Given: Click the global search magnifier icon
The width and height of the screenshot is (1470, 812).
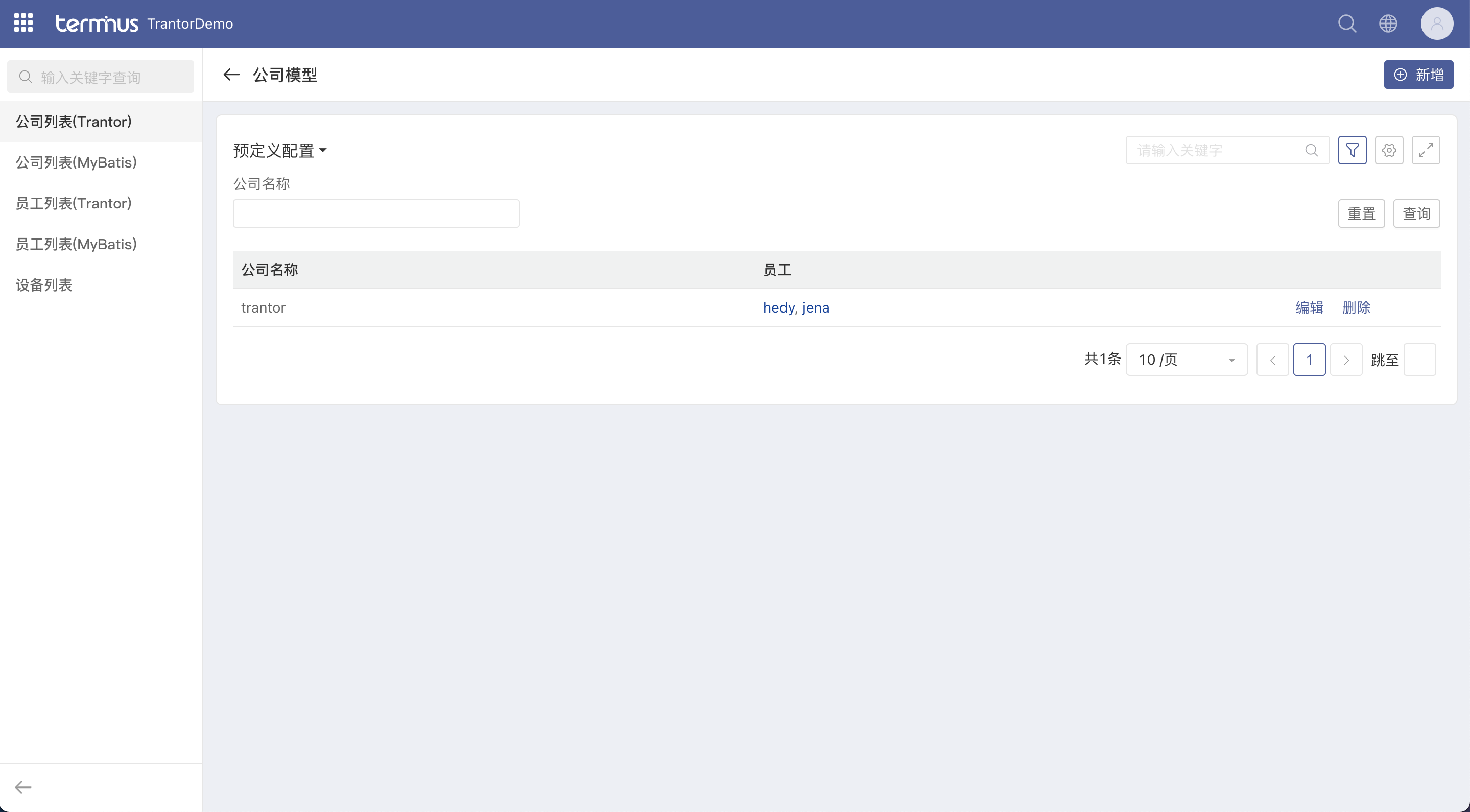Looking at the screenshot, I should [x=1347, y=23].
